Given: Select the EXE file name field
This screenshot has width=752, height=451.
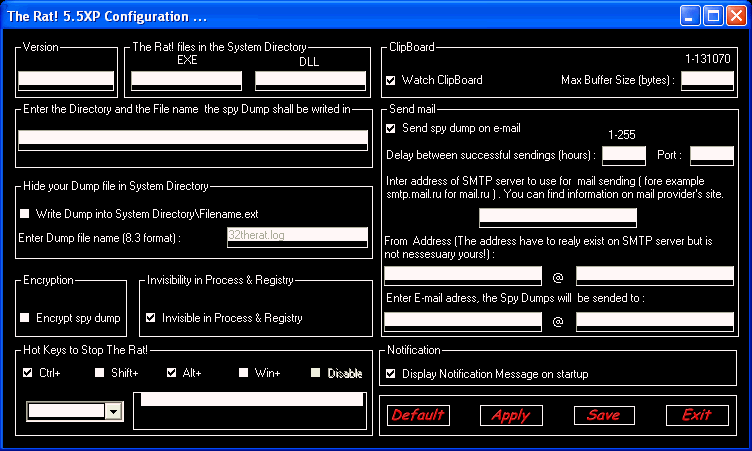Looking at the screenshot, I should pyautogui.click(x=187, y=79).
